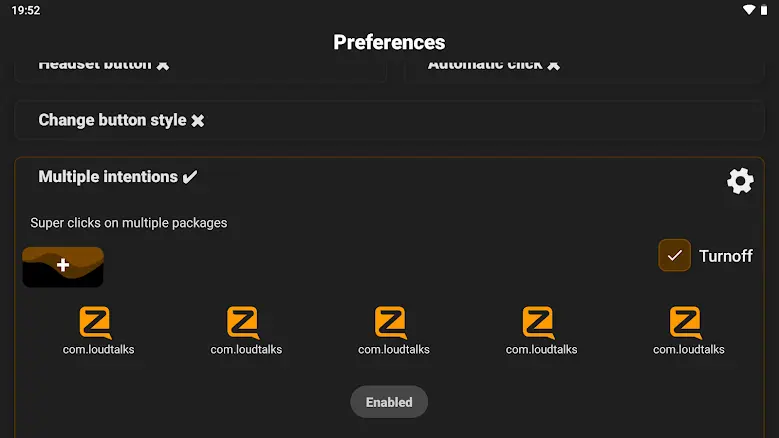The image size is (779, 438).
Task: Select the fourth com.loudtalks app icon
Action: click(x=540, y=323)
